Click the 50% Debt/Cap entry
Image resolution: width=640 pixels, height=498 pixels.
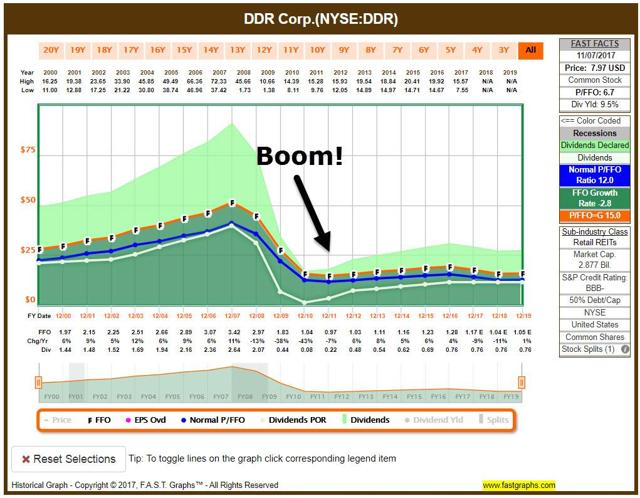tap(595, 300)
